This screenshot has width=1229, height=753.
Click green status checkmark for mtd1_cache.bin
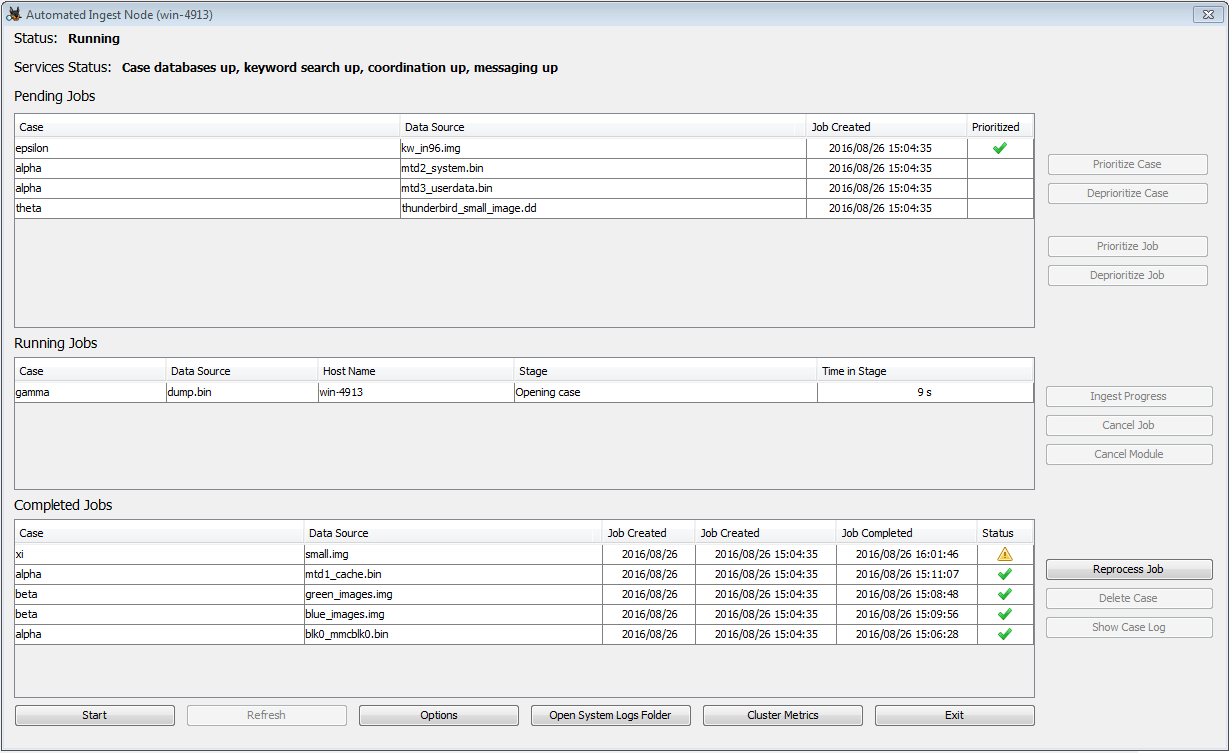[1004, 574]
